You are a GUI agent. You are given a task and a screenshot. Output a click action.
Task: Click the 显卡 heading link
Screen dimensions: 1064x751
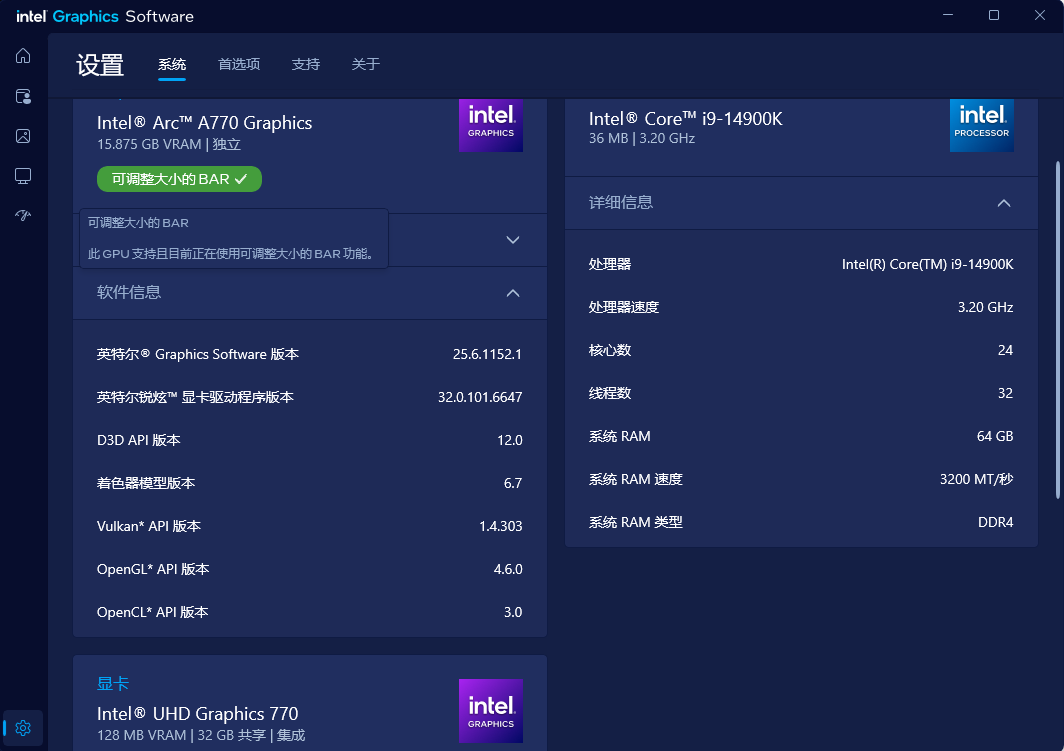[x=113, y=684]
